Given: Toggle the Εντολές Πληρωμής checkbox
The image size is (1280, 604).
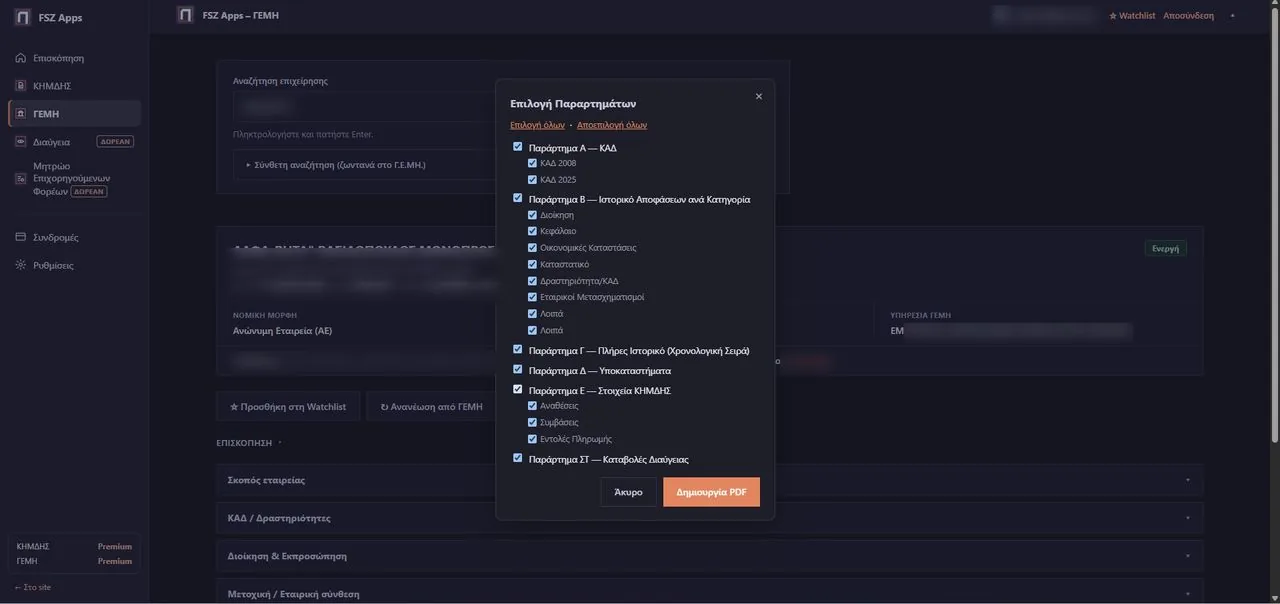Looking at the screenshot, I should 532,439.
